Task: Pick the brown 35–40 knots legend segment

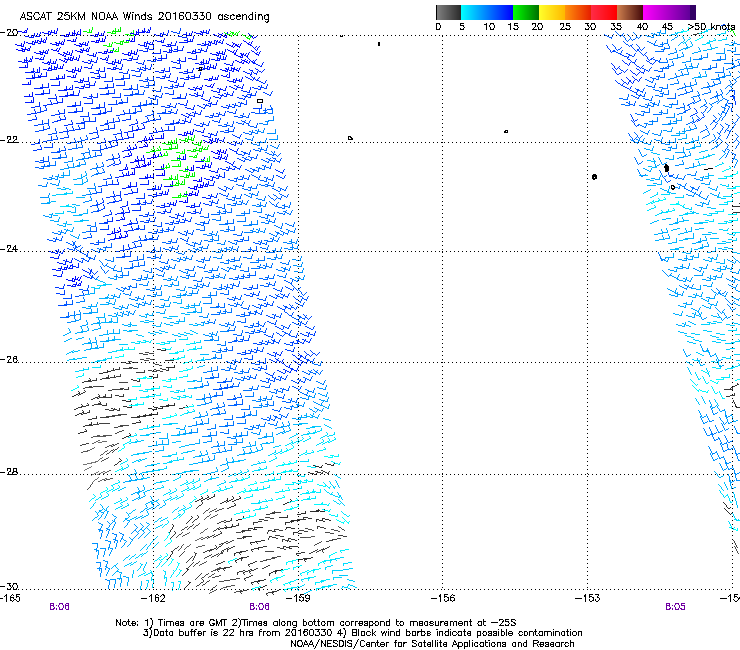Action: [x=630, y=12]
